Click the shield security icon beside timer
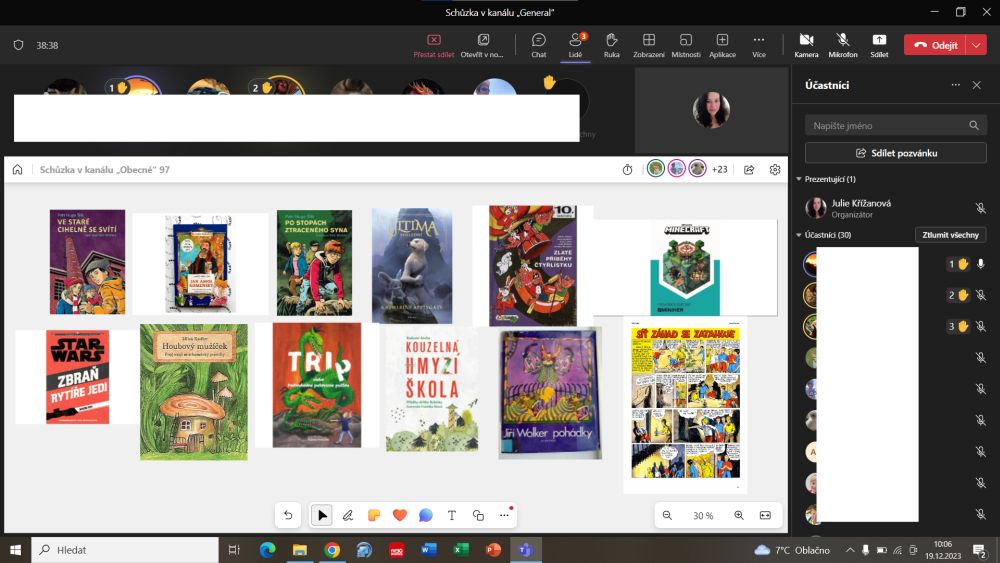The width and height of the screenshot is (1000, 563). click(18, 45)
